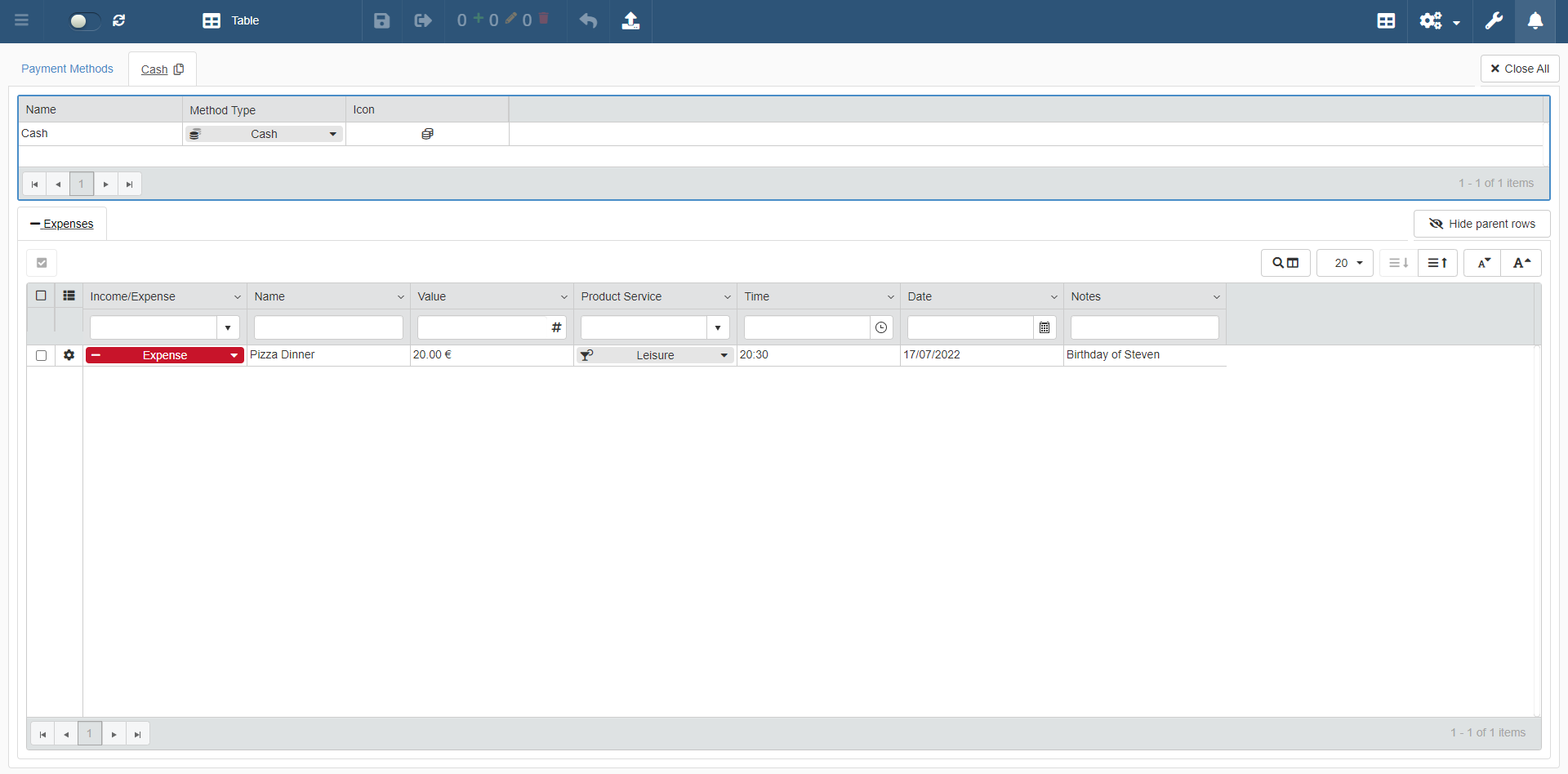Open the page size 20 dropdown

[x=1345, y=263]
